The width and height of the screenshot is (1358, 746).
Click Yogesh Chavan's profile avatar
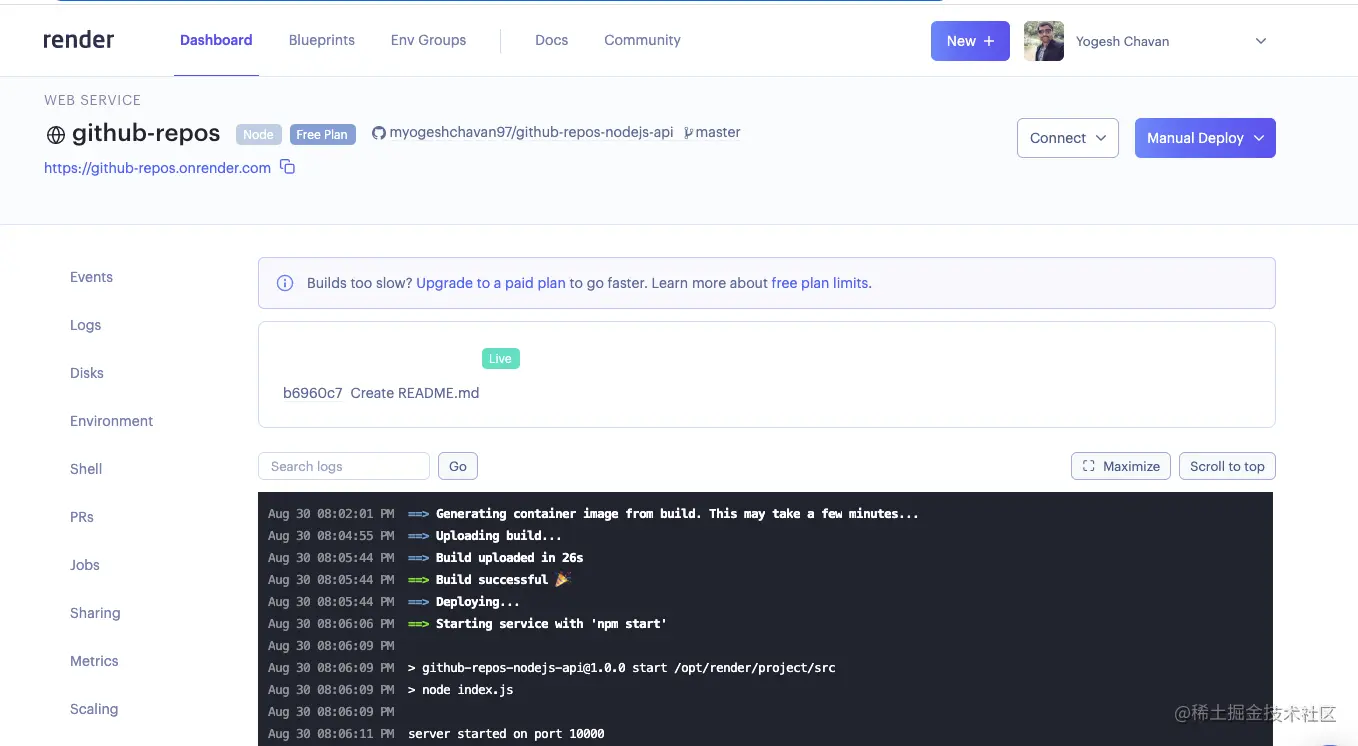coord(1043,41)
